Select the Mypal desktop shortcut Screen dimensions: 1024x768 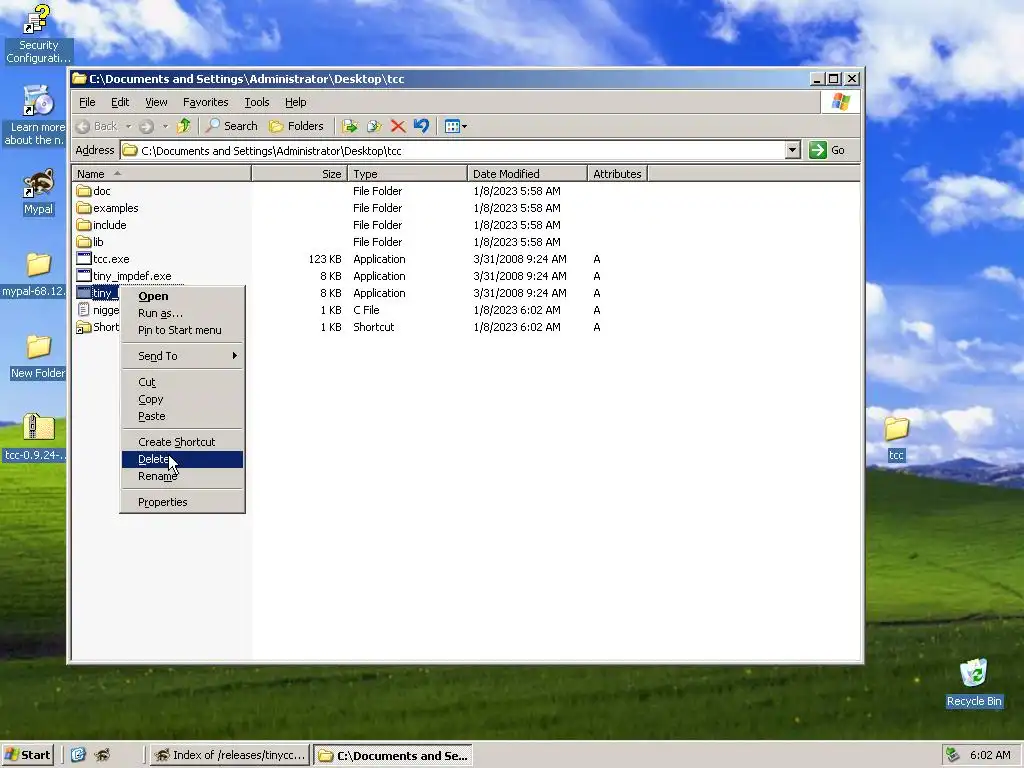(x=38, y=191)
